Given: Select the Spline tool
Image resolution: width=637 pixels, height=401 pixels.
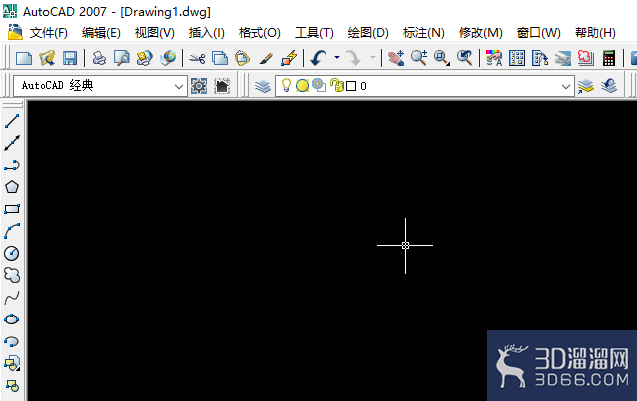Looking at the screenshot, I should pyautogui.click(x=12, y=297).
